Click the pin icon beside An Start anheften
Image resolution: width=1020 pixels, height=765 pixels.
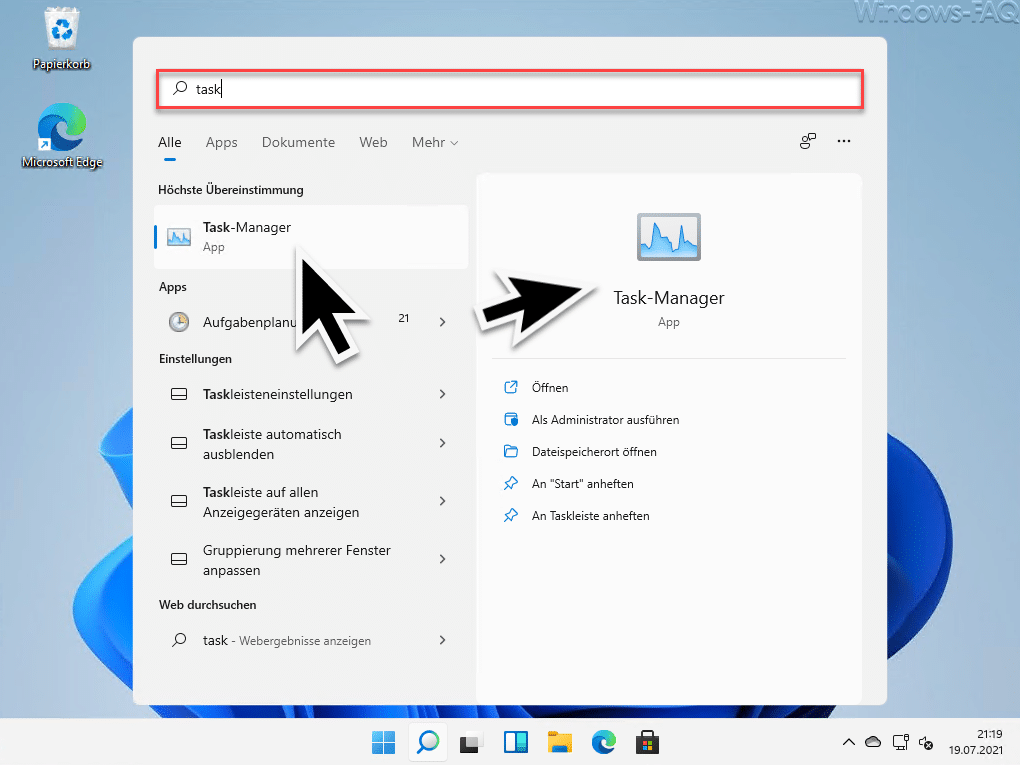[x=511, y=483]
